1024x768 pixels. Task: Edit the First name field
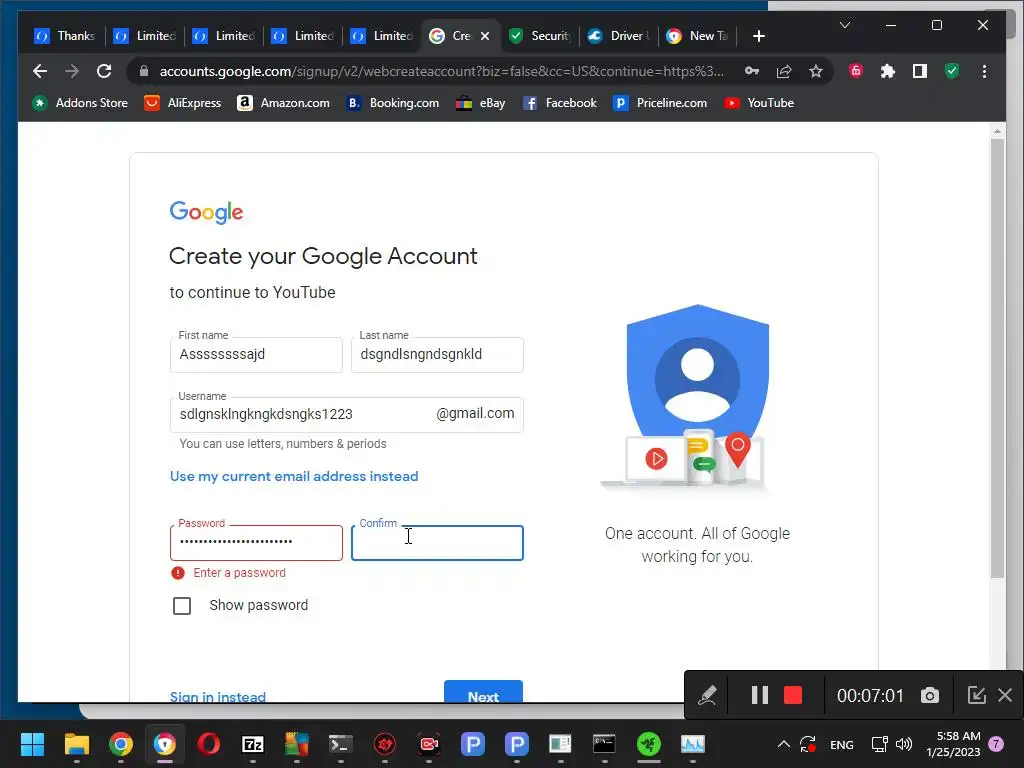click(x=256, y=355)
